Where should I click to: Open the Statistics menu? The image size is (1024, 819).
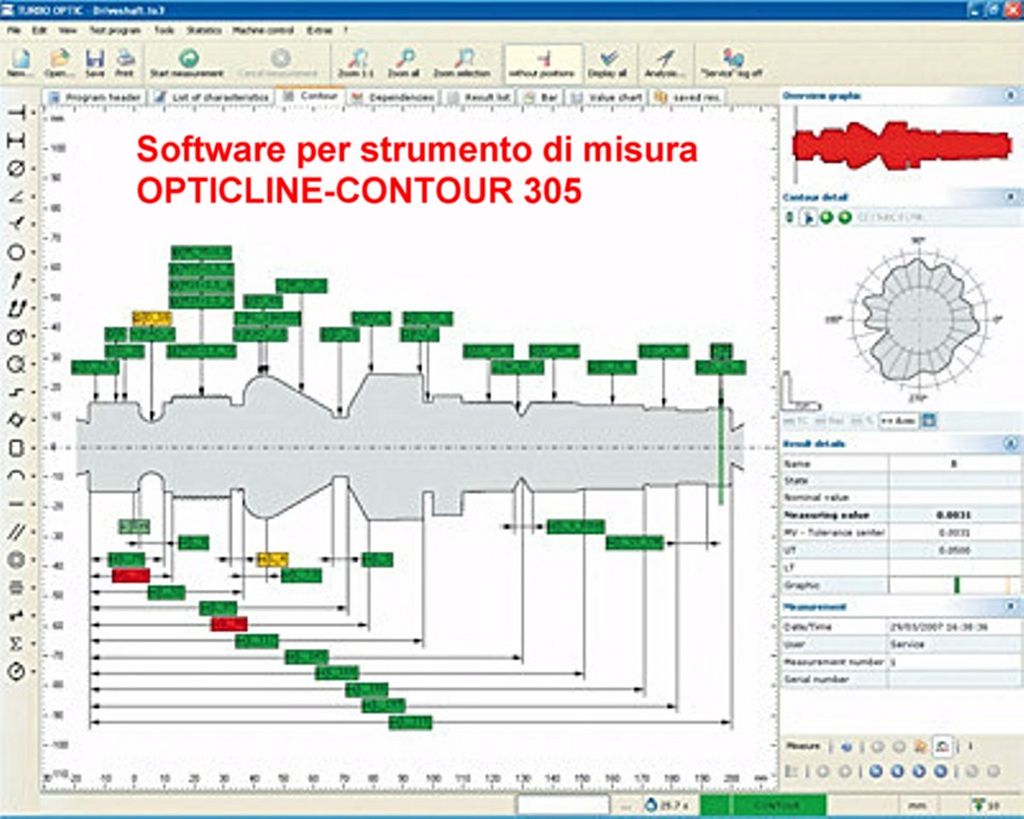click(x=204, y=30)
